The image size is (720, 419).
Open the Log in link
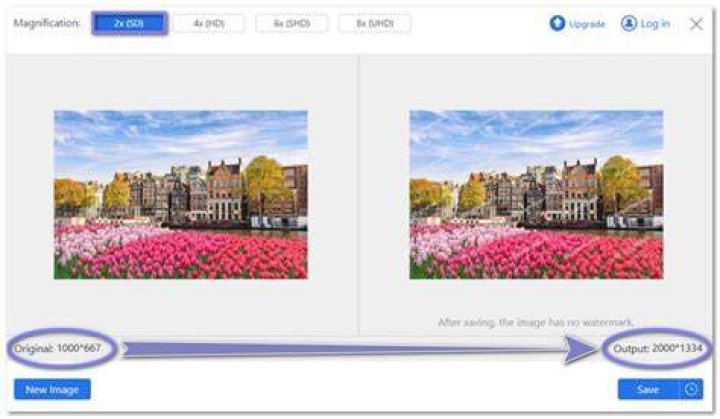pos(655,24)
